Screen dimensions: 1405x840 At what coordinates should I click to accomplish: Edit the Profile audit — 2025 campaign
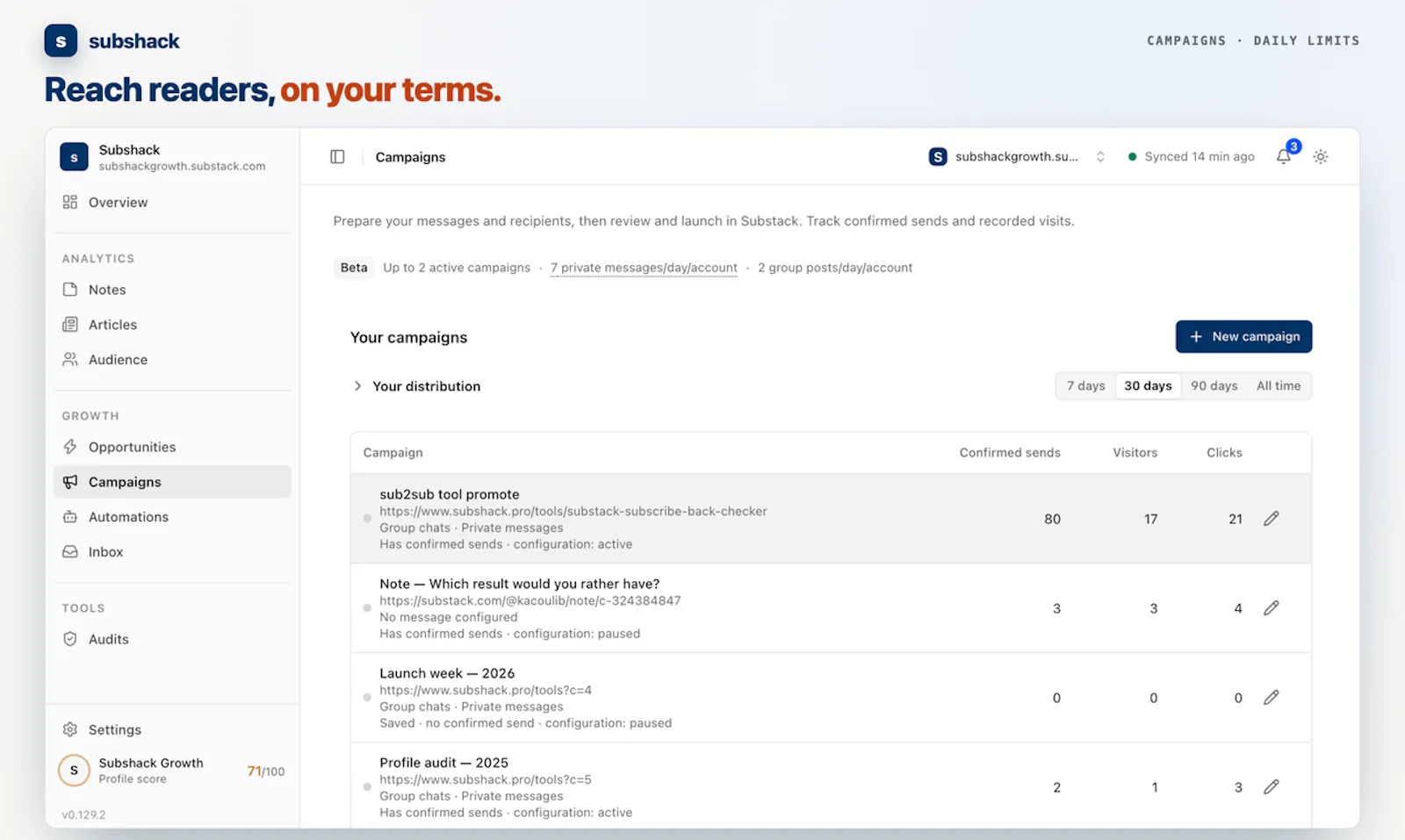(1271, 787)
